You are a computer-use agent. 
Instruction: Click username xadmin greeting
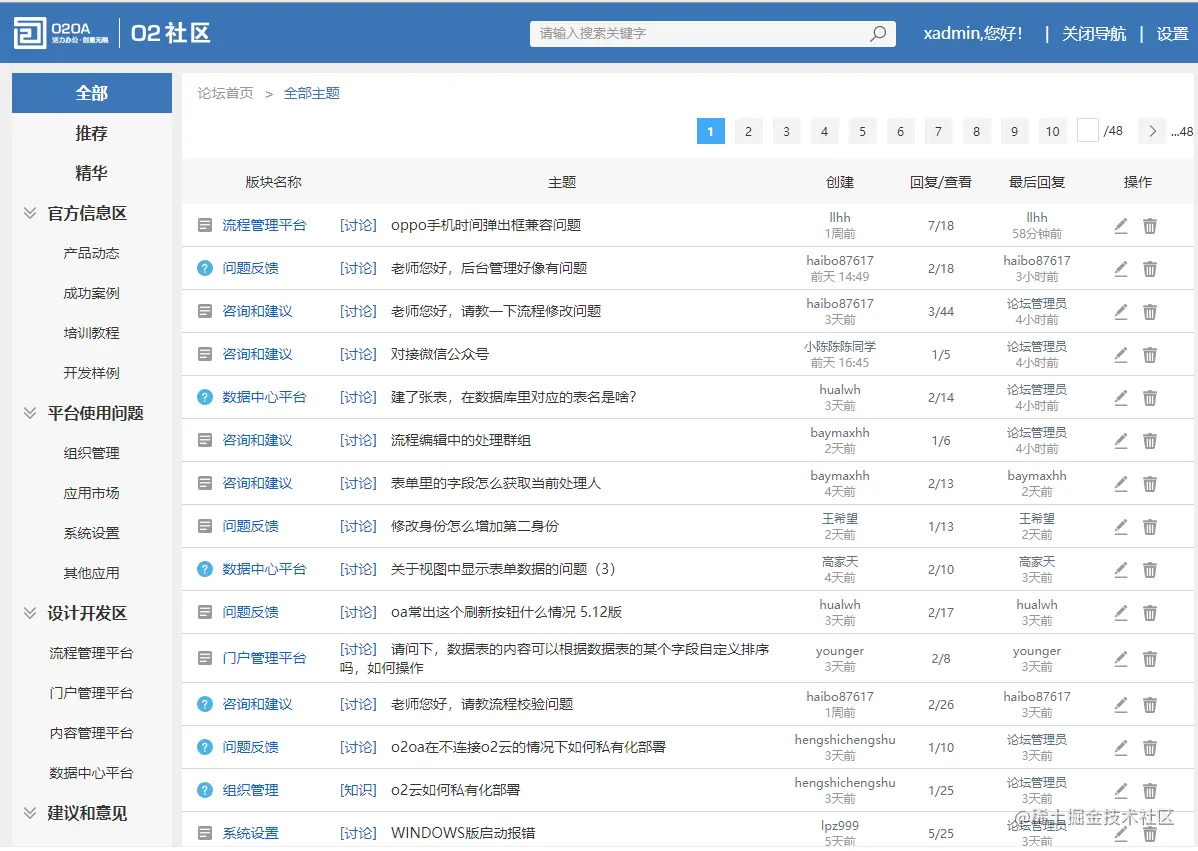[973, 34]
